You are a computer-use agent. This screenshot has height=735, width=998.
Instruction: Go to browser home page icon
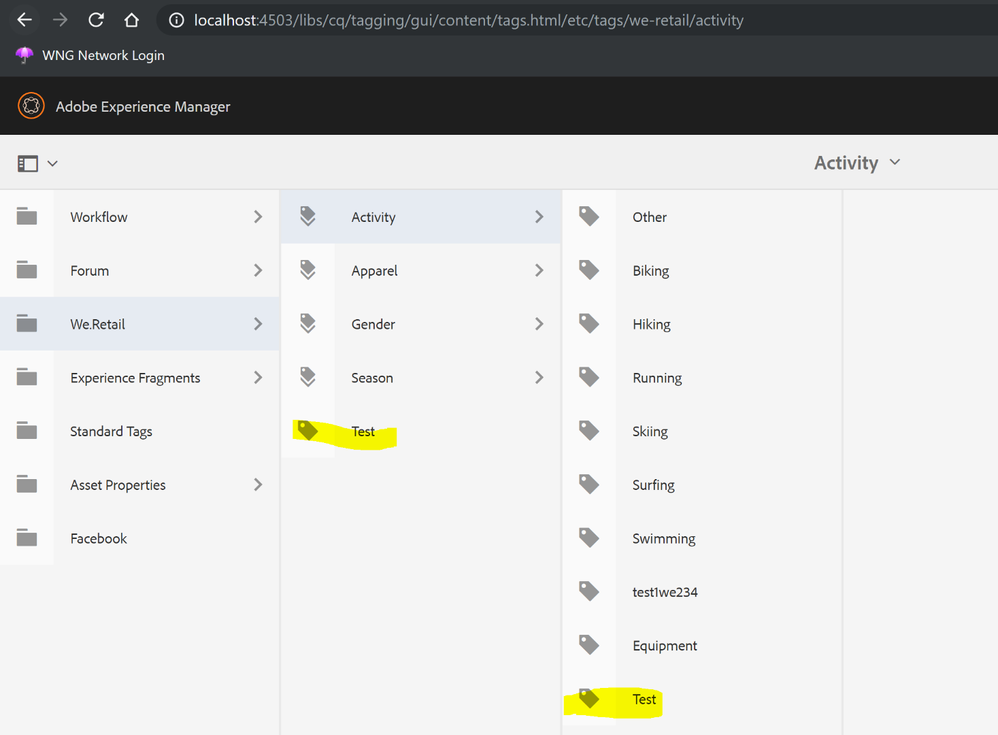click(x=131, y=20)
